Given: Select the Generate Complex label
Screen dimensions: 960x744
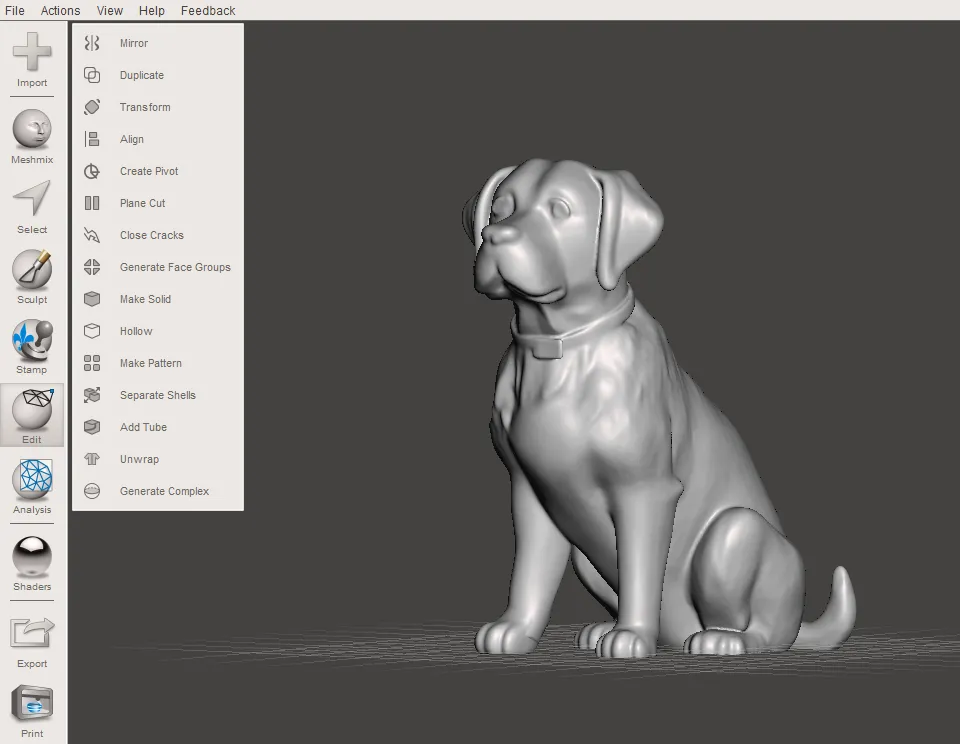Looking at the screenshot, I should [164, 491].
